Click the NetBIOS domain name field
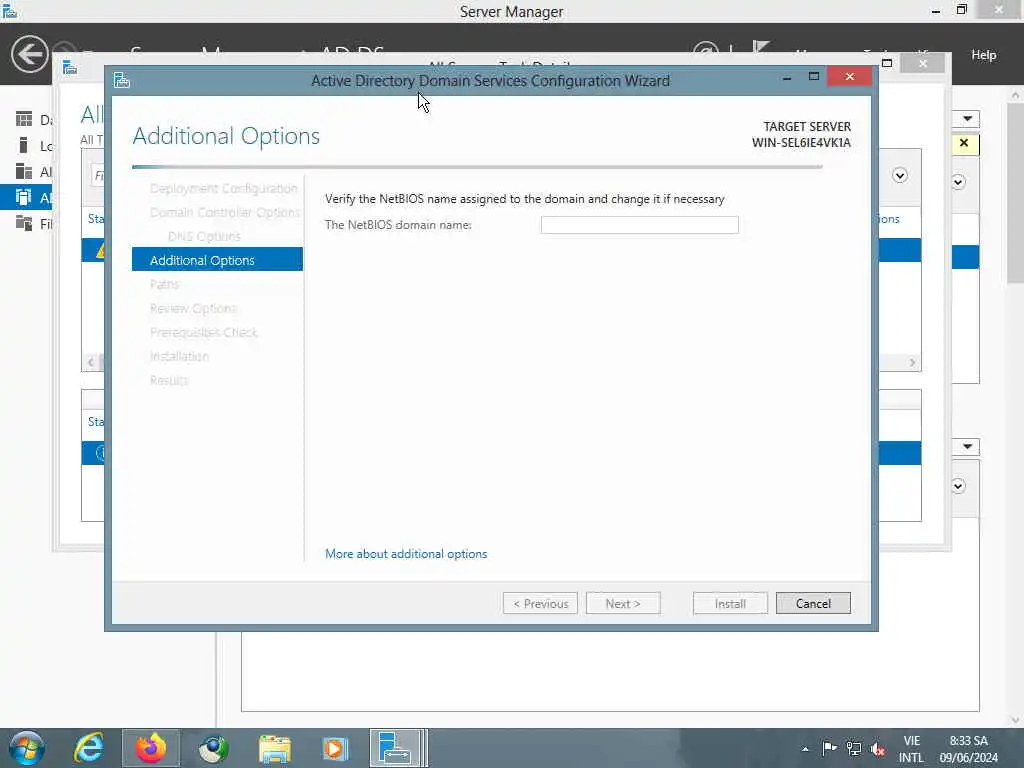 [x=639, y=225]
